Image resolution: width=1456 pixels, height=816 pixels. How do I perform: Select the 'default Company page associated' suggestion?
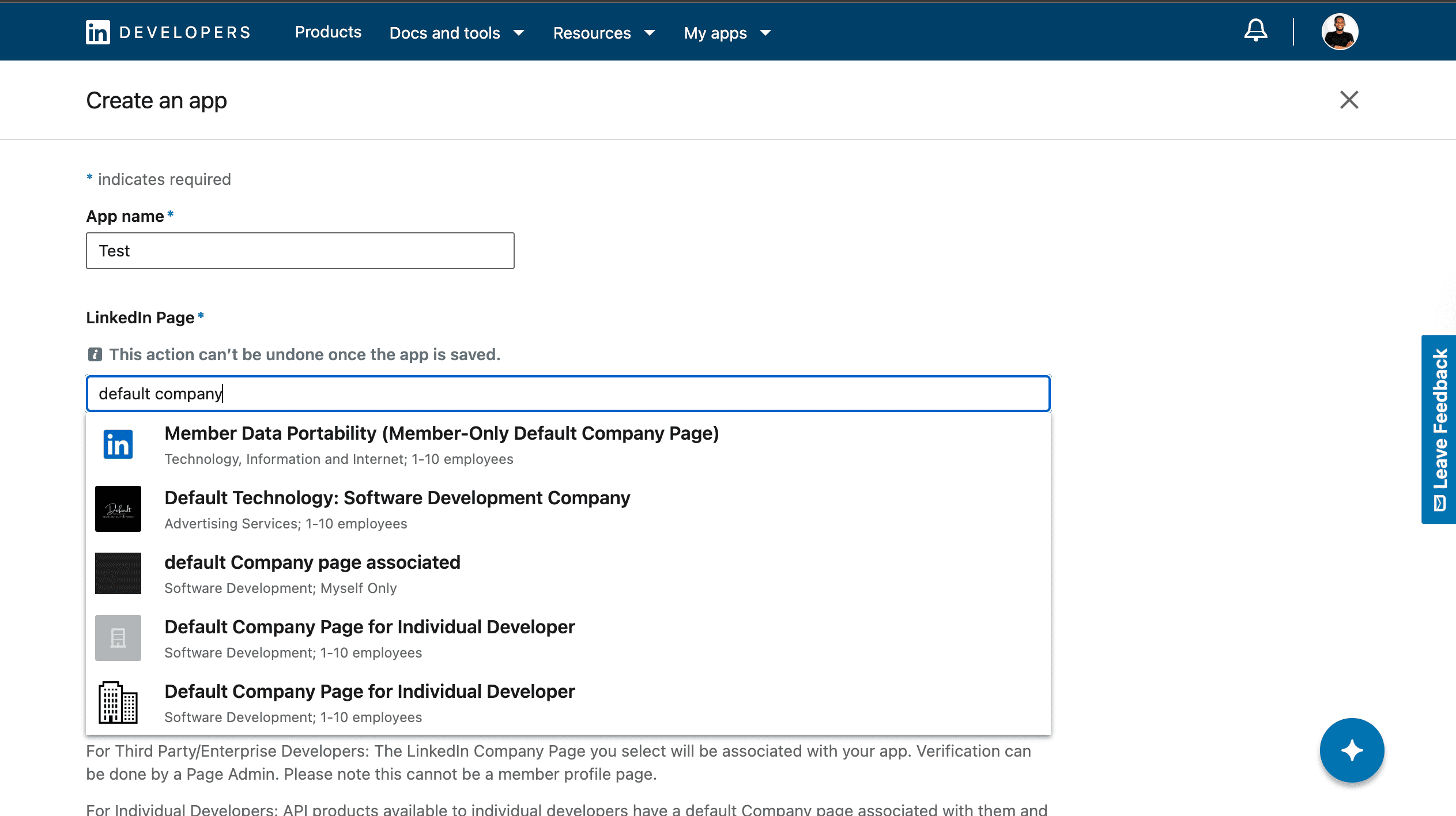(312, 562)
